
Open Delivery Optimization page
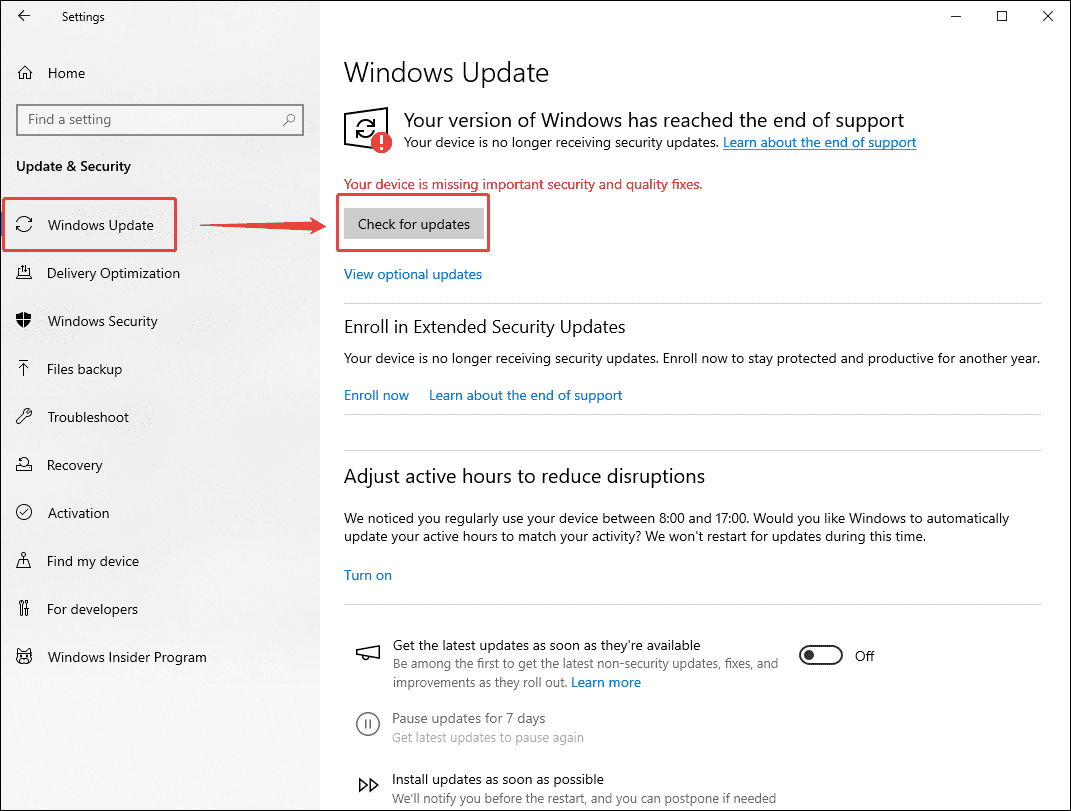point(113,273)
